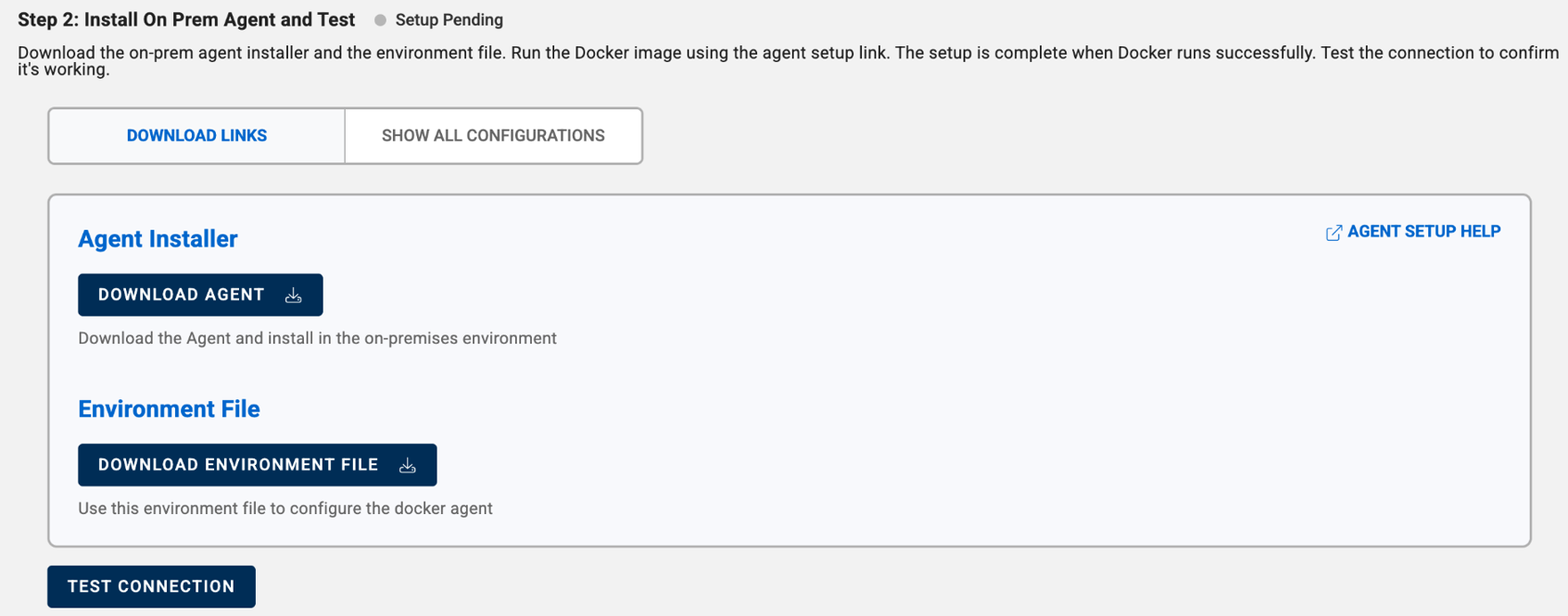The image size is (1568, 616).
Task: Click the external-link icon beside Agent Setup Help
Action: point(1334,233)
